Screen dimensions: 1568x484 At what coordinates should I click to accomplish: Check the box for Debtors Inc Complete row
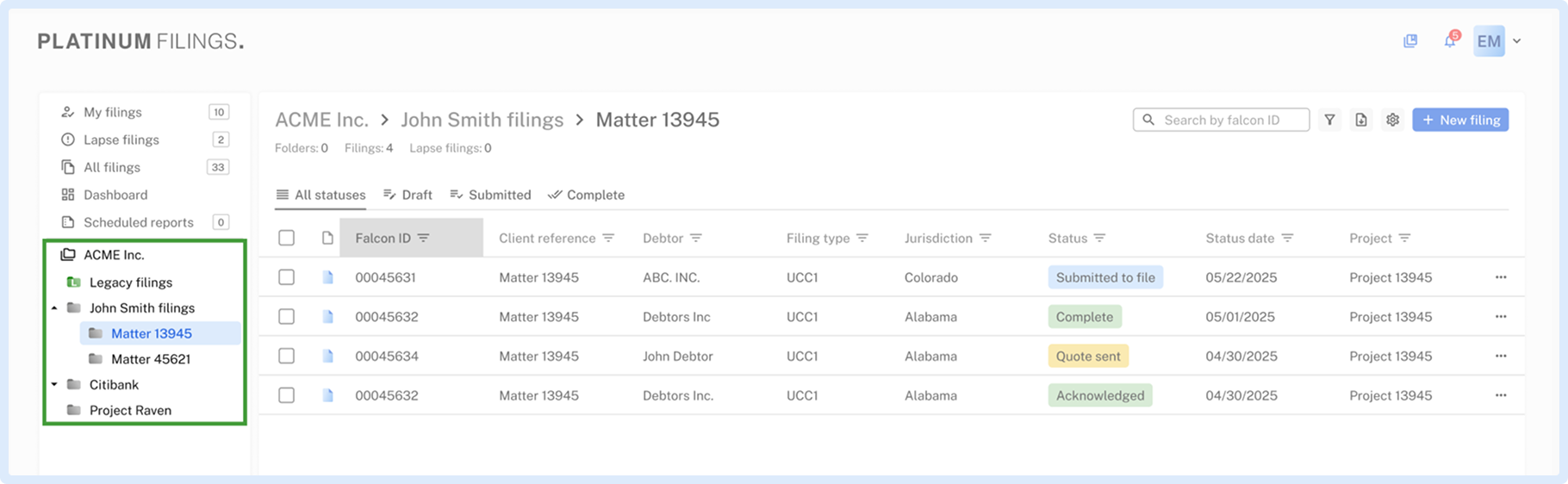point(287,316)
